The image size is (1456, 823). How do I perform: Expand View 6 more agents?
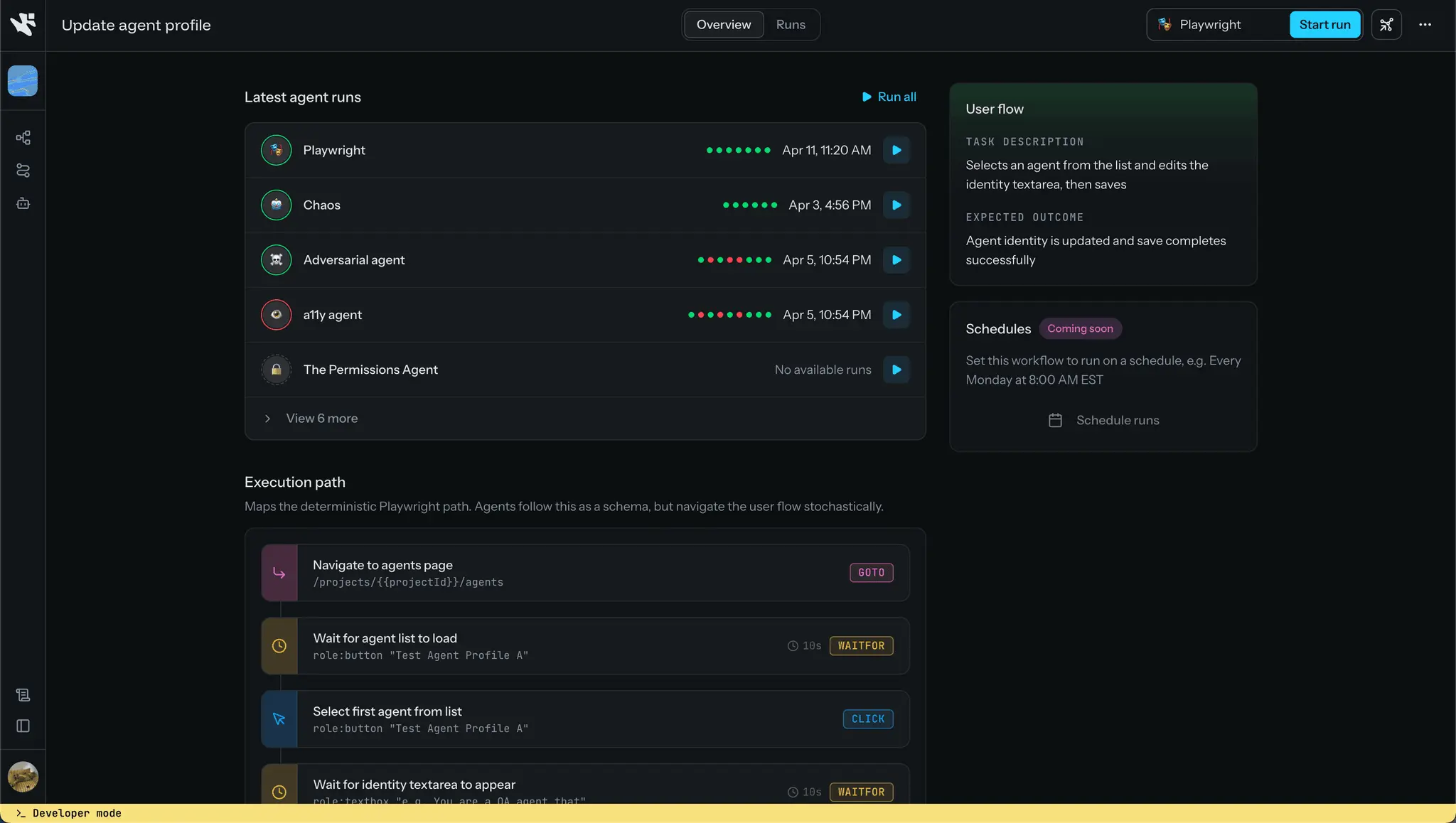click(585, 419)
